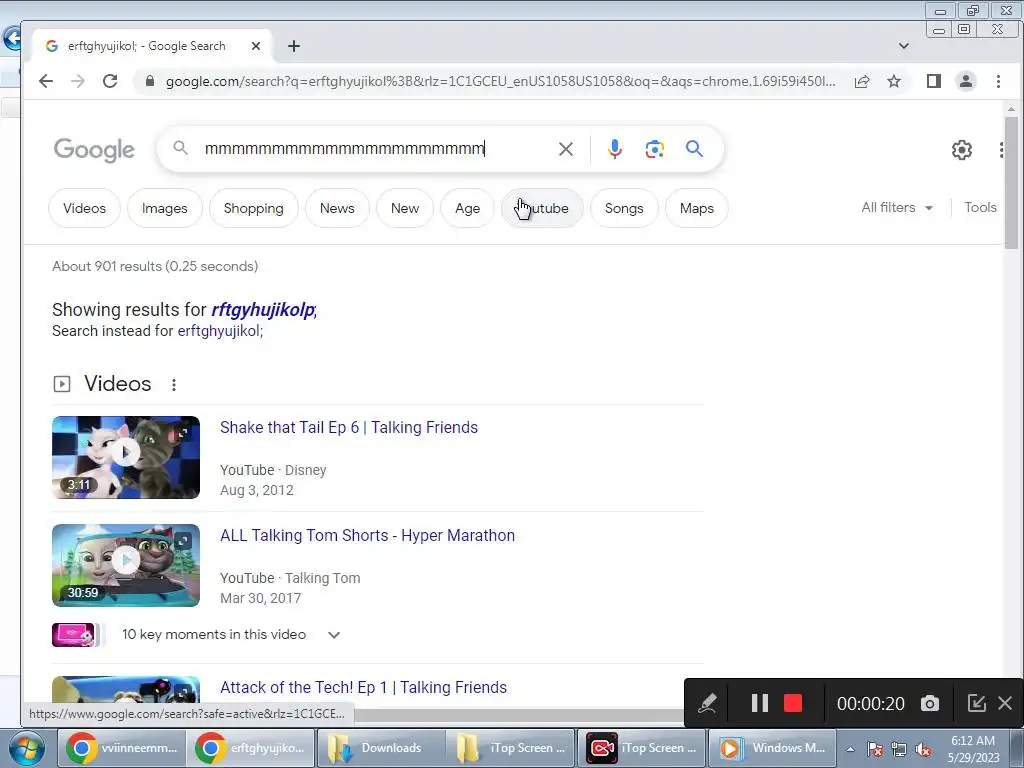Switch to News results
Image resolution: width=1024 pixels, height=768 pixels.
337,208
